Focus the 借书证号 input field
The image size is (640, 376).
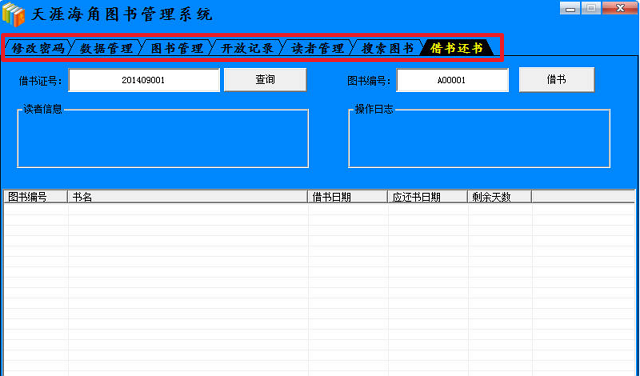point(144,80)
